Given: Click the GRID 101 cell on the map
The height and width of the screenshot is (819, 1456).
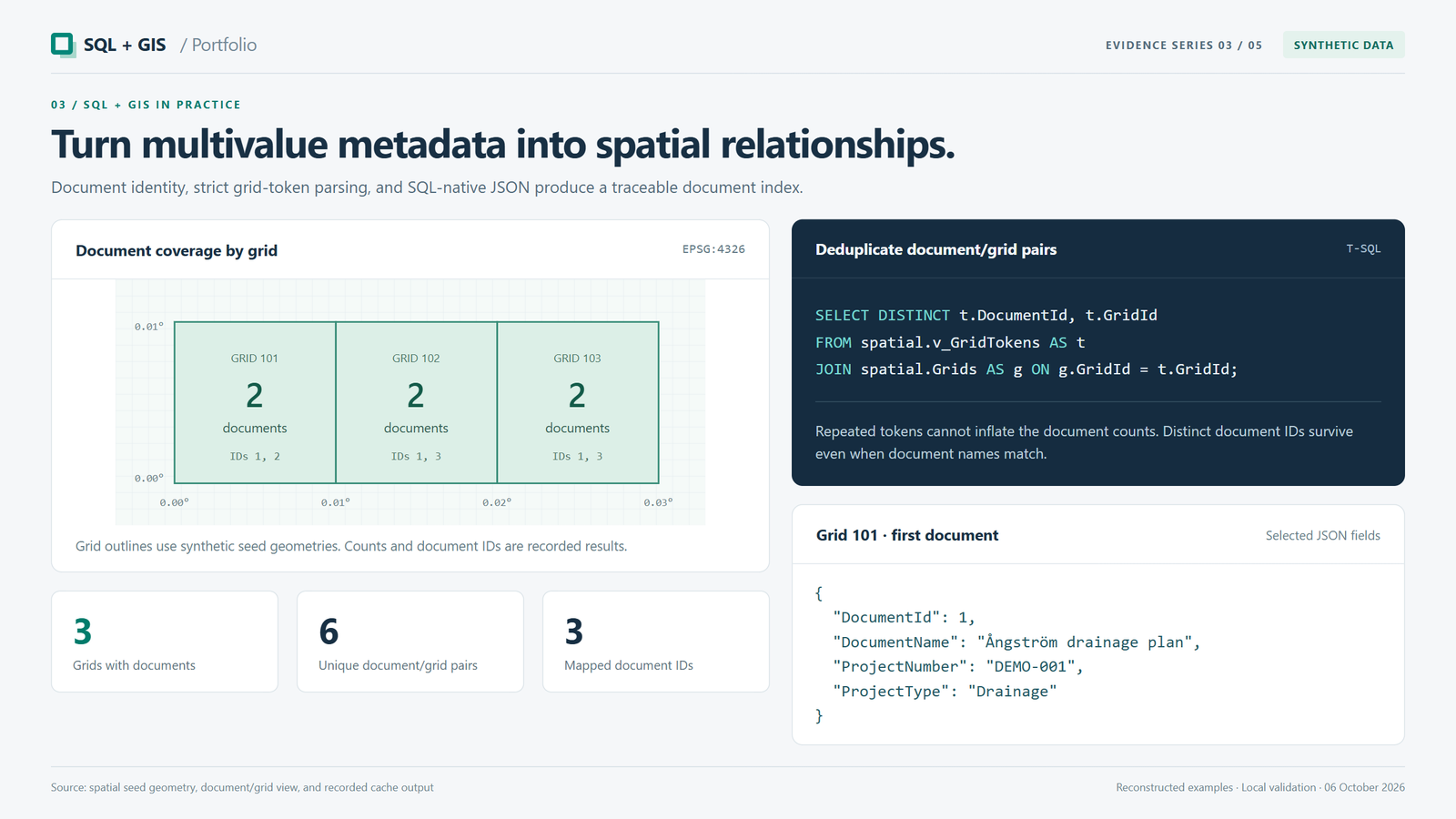Looking at the screenshot, I should pos(255,402).
